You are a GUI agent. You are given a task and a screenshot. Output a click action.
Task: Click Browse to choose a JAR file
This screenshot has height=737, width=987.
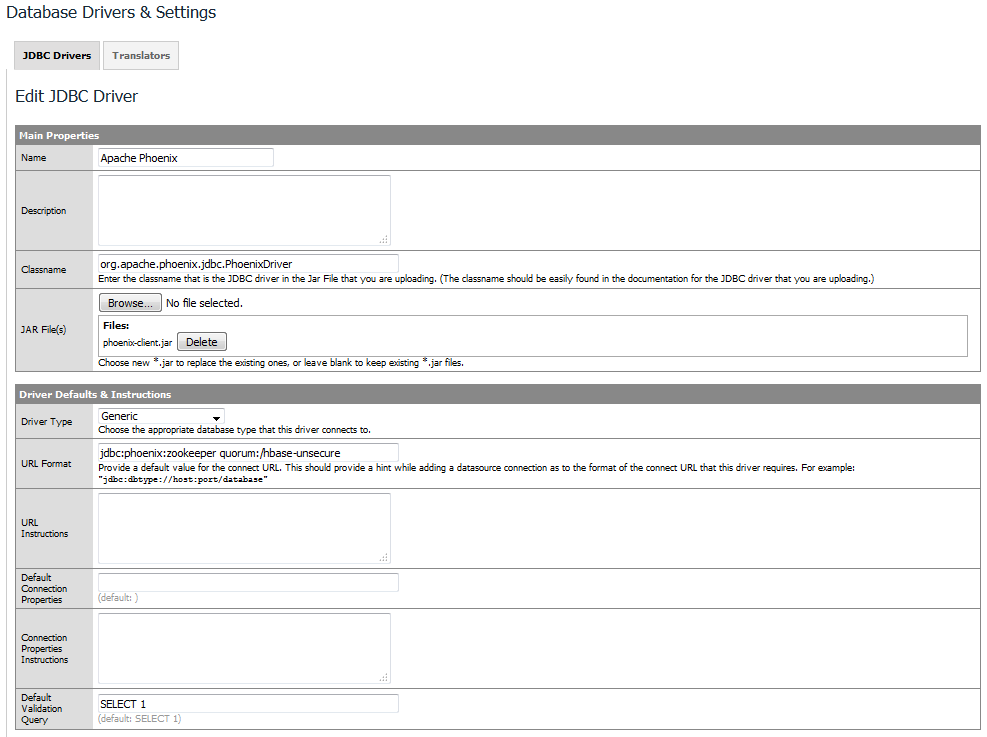(x=130, y=303)
